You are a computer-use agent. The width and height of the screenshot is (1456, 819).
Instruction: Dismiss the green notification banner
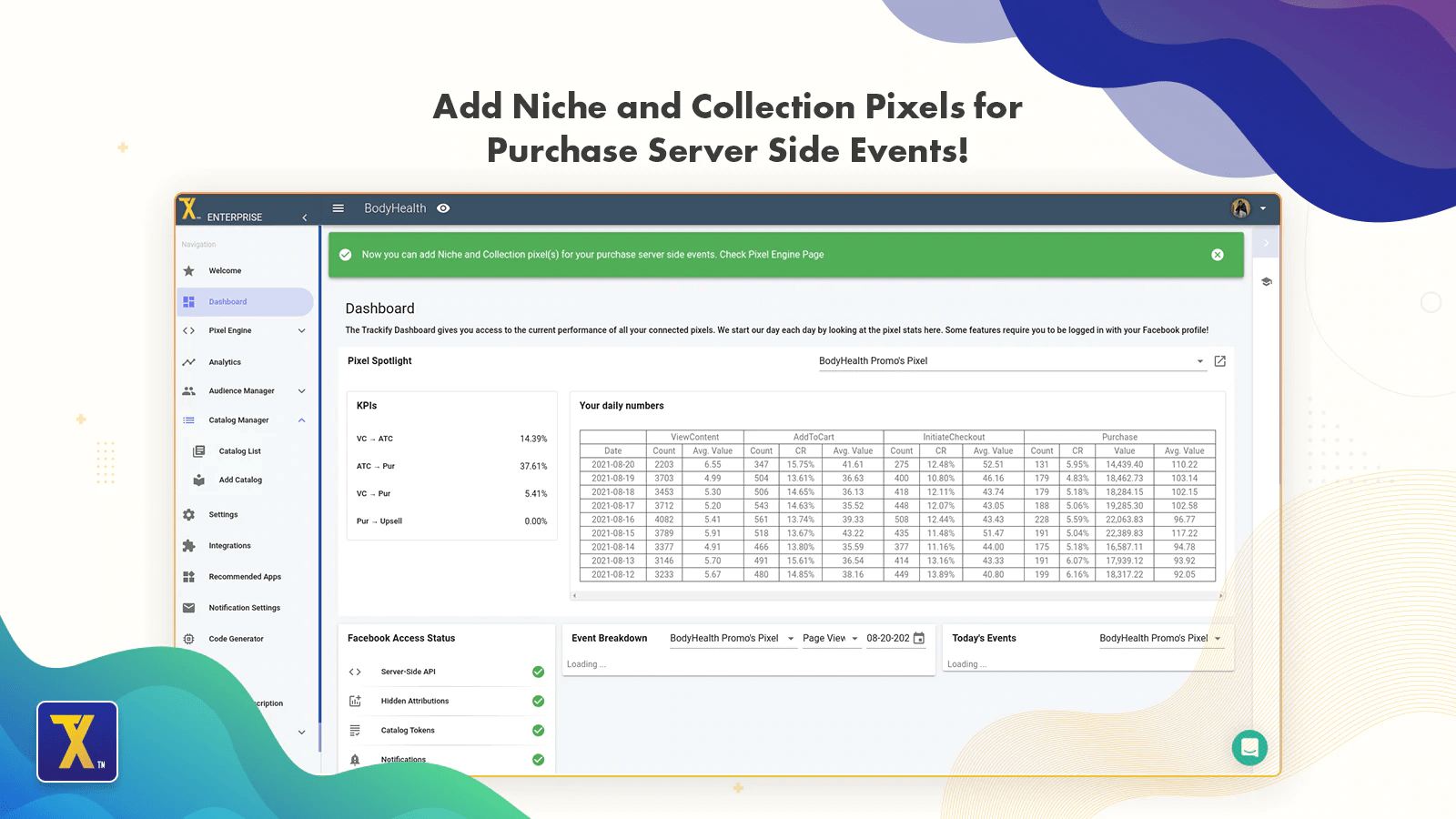coord(1218,255)
